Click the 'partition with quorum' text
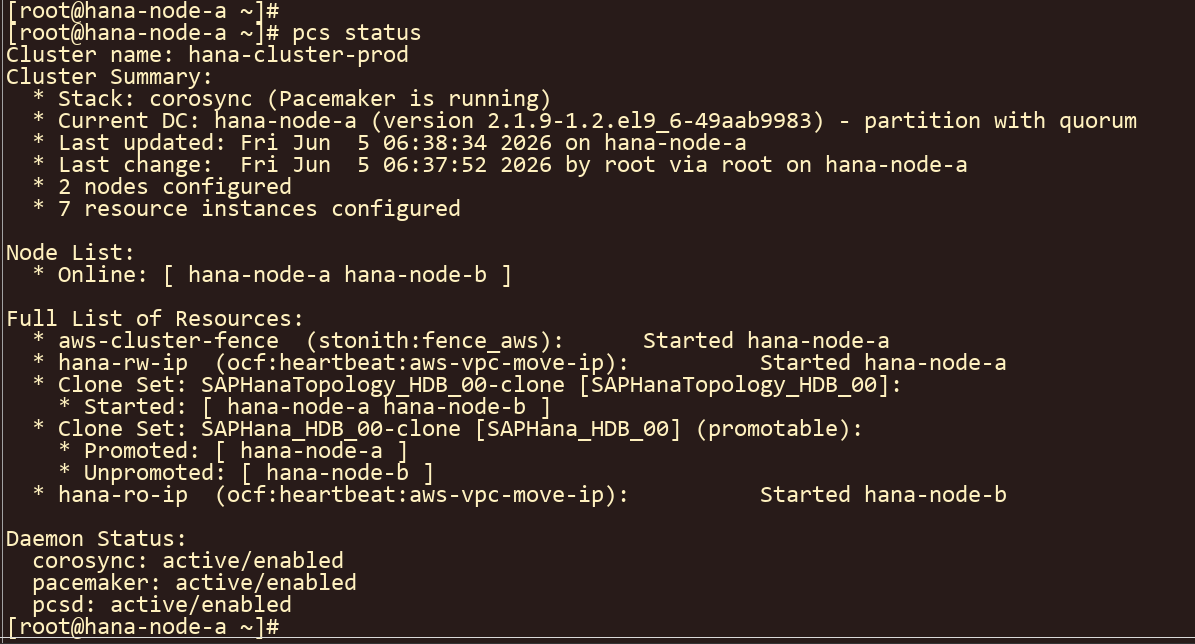 coord(1000,121)
